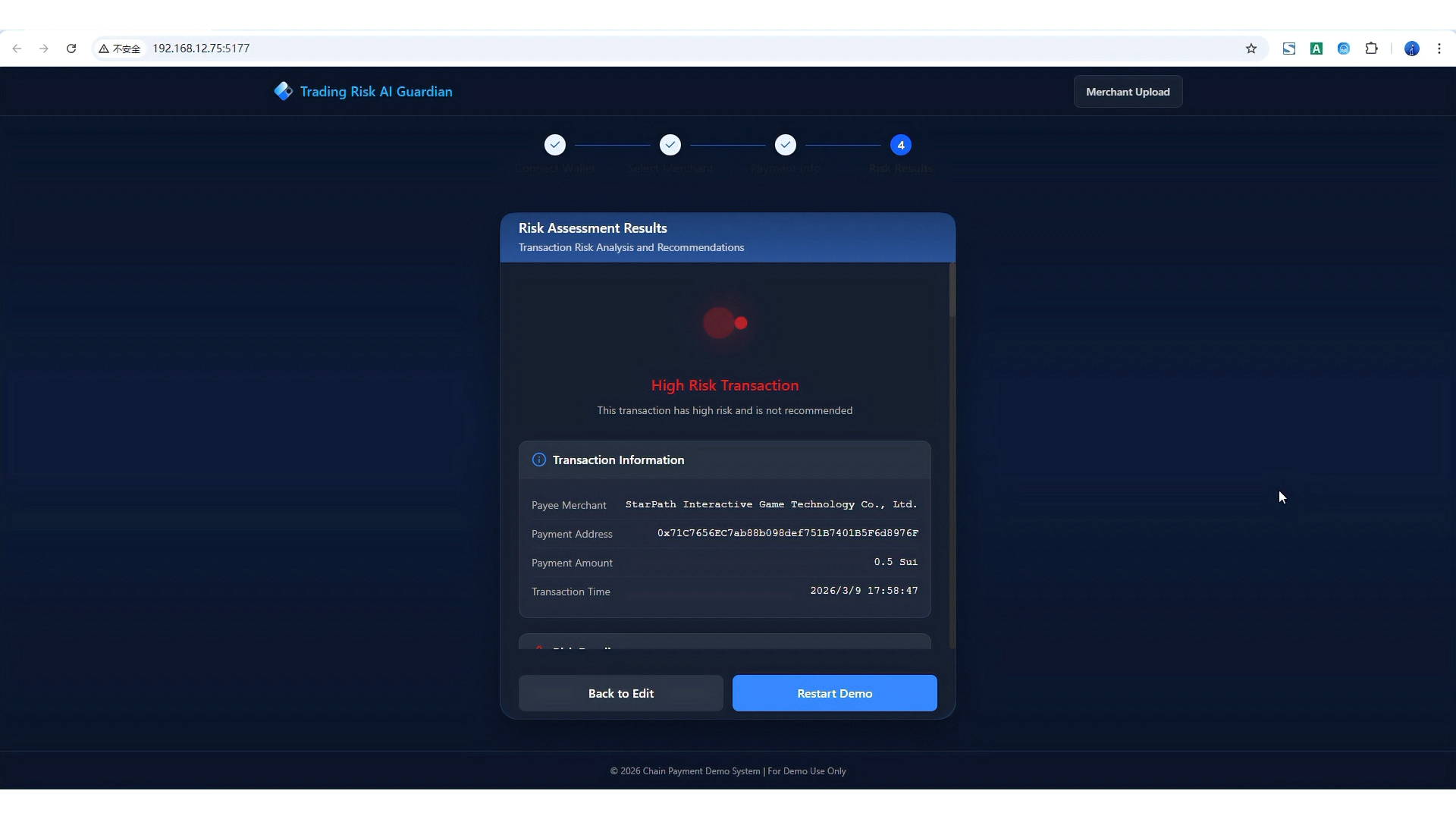
Task: Click the Trading Risk AI Guardian logo icon
Action: tap(283, 91)
